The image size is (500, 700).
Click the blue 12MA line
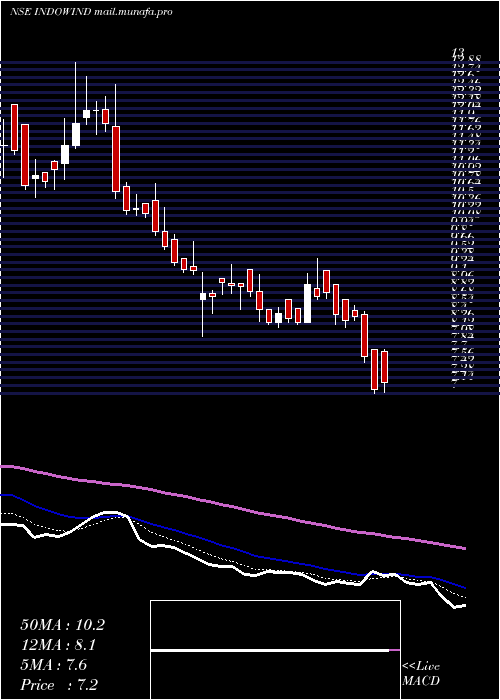click(x=232, y=547)
